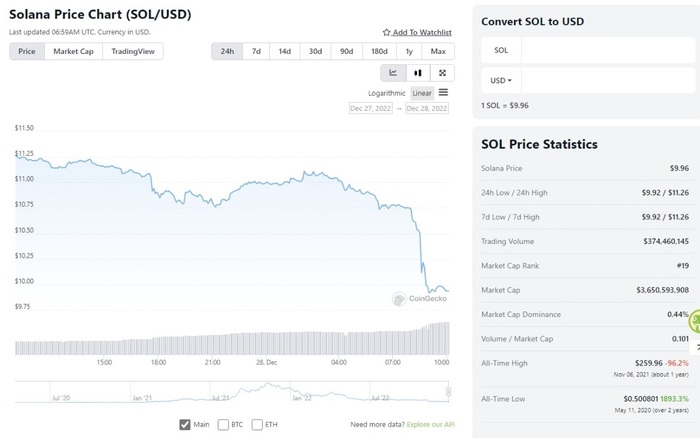Open the chart hamburger menu icon
This screenshot has width=700, height=438.
coord(443,92)
